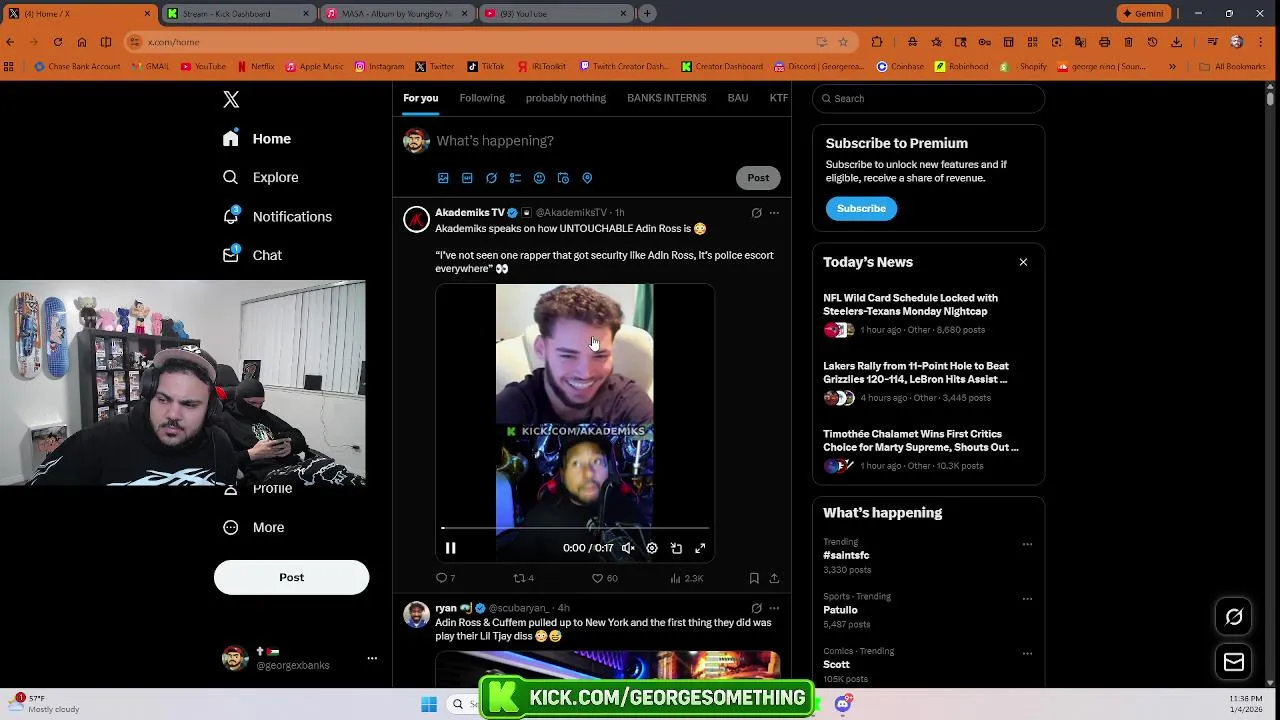Click the blue Subscribe button
The height and width of the screenshot is (720, 1280).
pyautogui.click(x=861, y=208)
